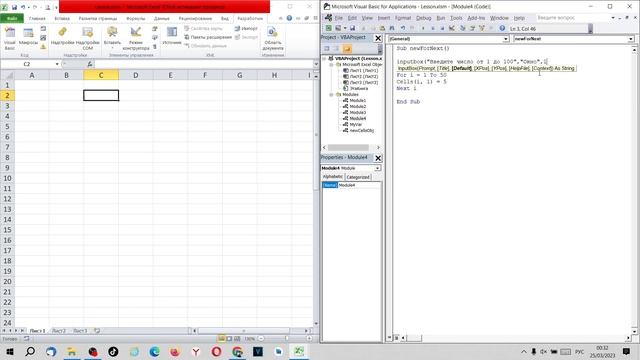Open Visual Basic from the Excel ribbon
Image resolution: width=640 pixels, height=360 pixels.
[10, 39]
